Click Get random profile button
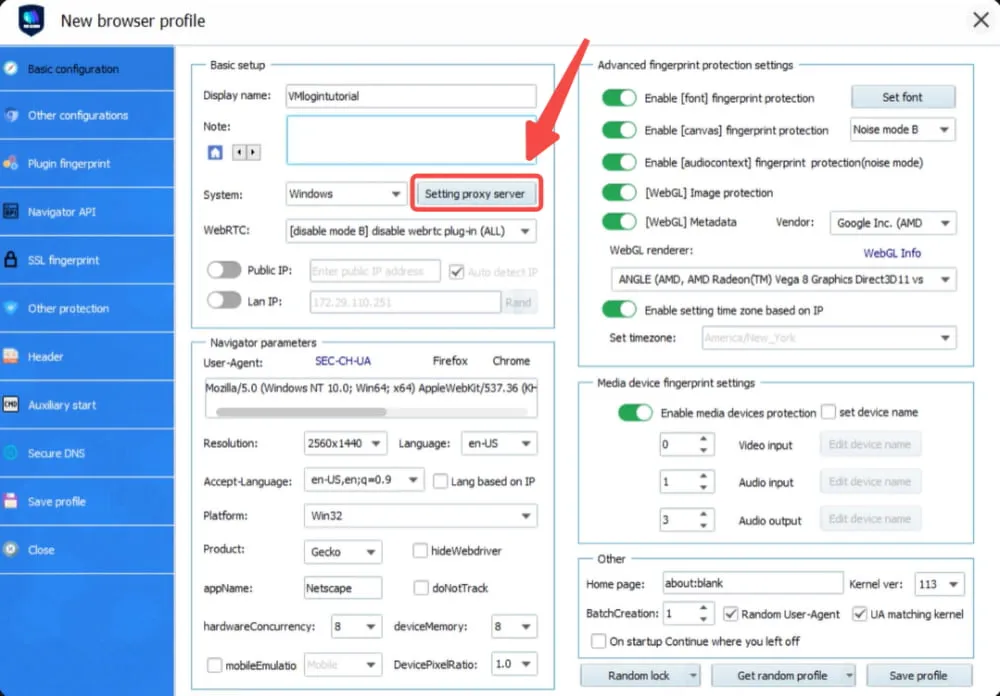The image size is (1000, 696). [x=783, y=675]
